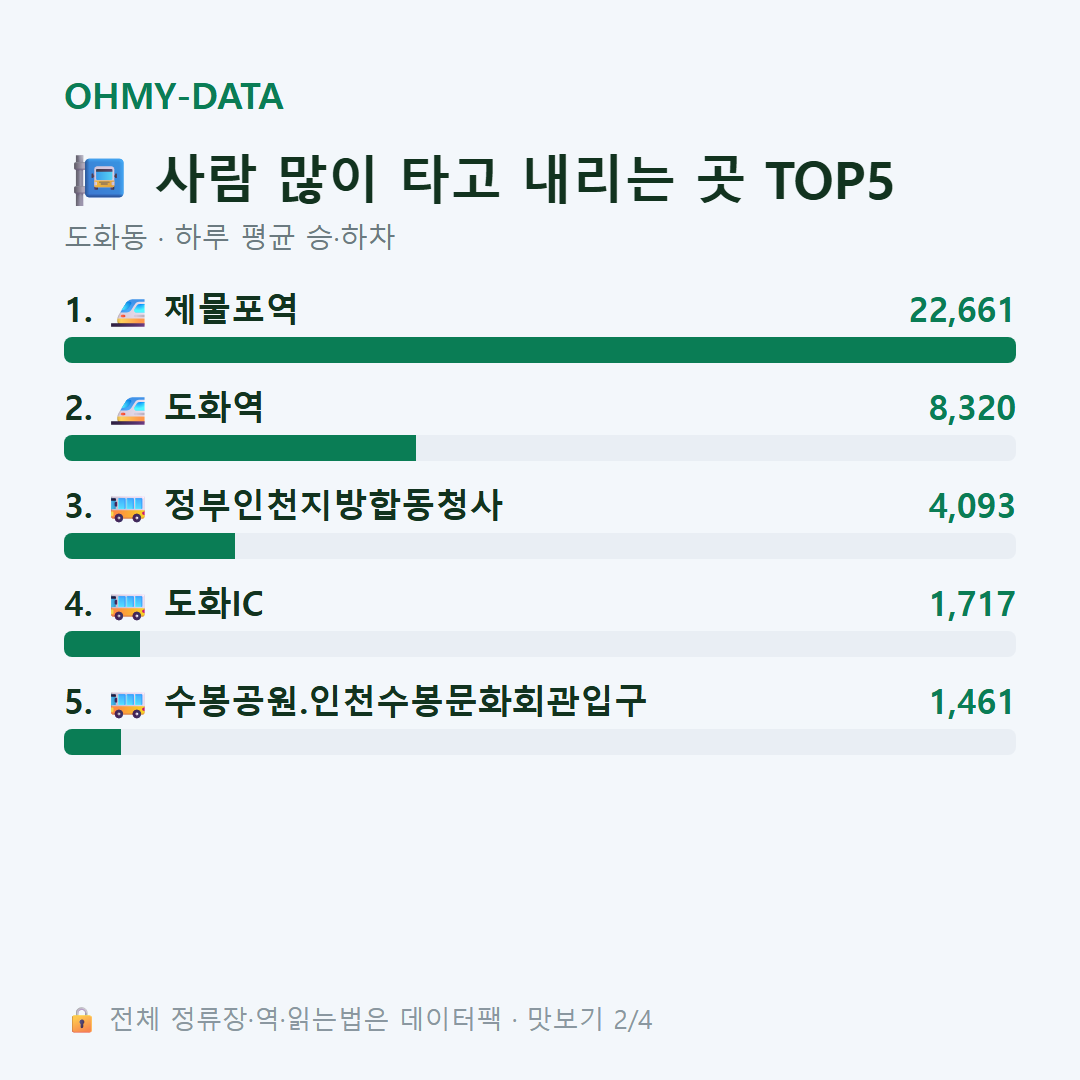Click the 도화IC stop label
Viewport: 1080px width, 1080px height.
(x=214, y=603)
